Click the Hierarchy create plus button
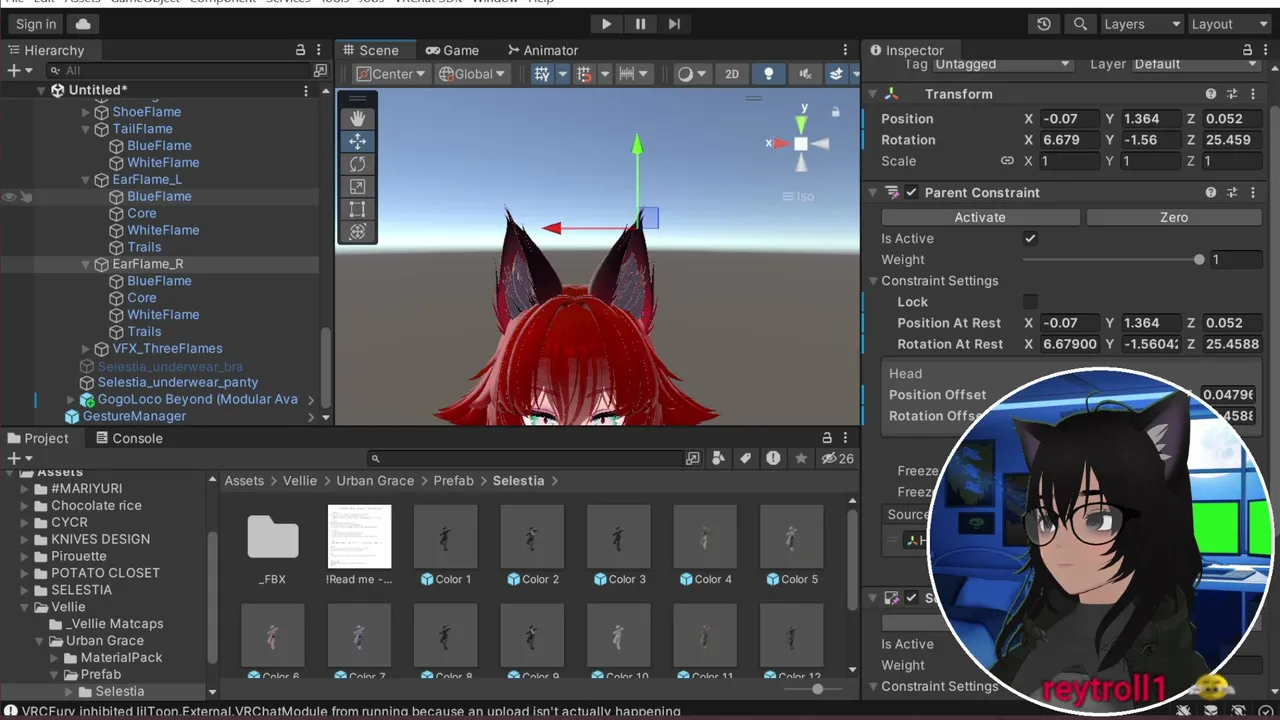This screenshot has width=1280, height=720. coord(18,71)
